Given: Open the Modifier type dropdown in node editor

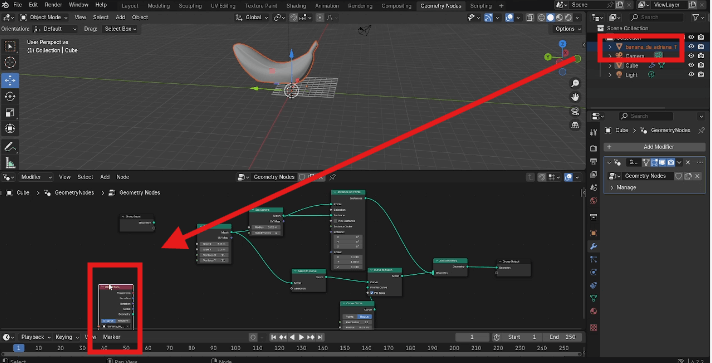Looking at the screenshot, I should click(x=36, y=177).
